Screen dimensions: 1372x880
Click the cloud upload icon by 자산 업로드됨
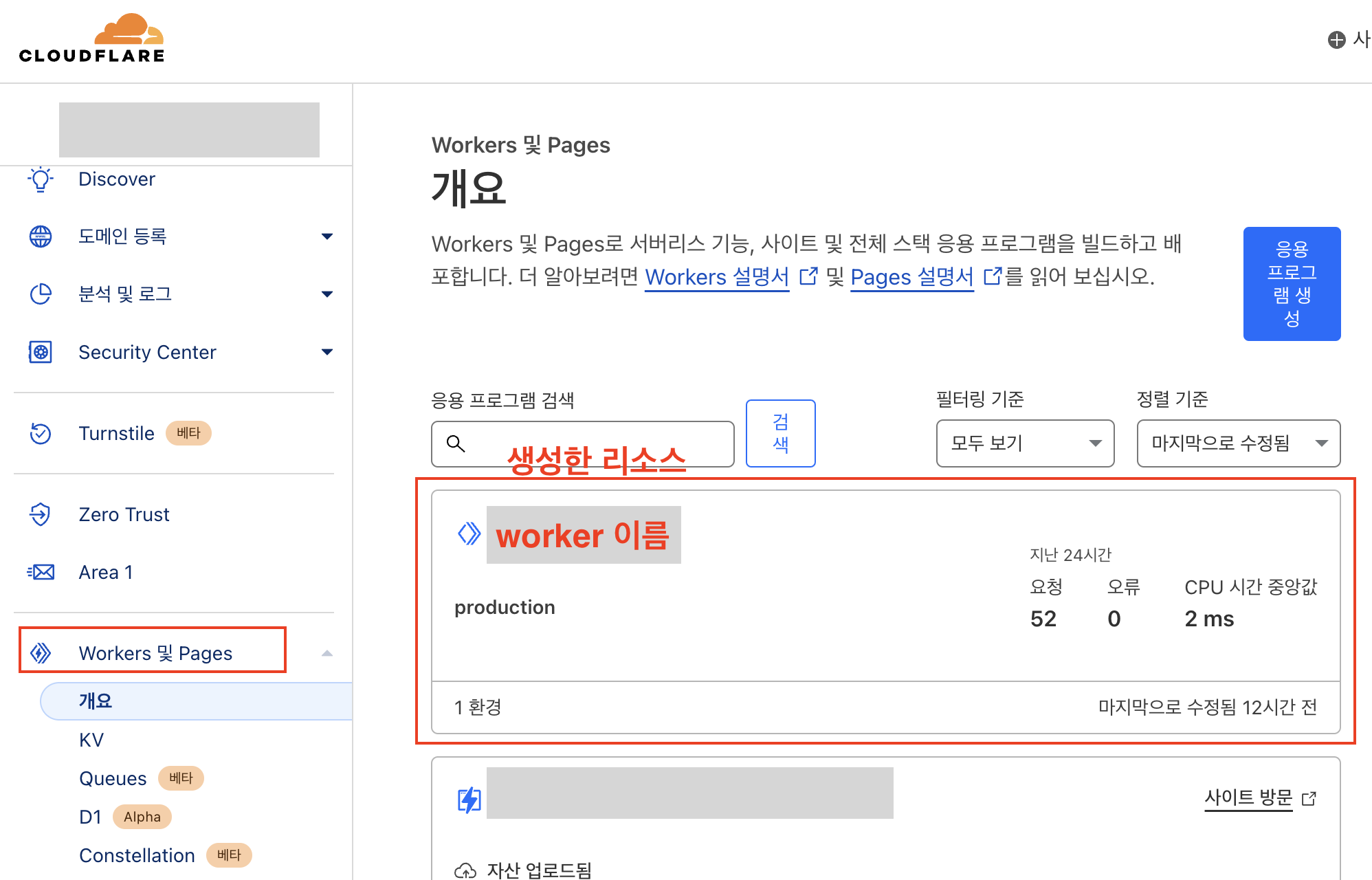click(465, 870)
